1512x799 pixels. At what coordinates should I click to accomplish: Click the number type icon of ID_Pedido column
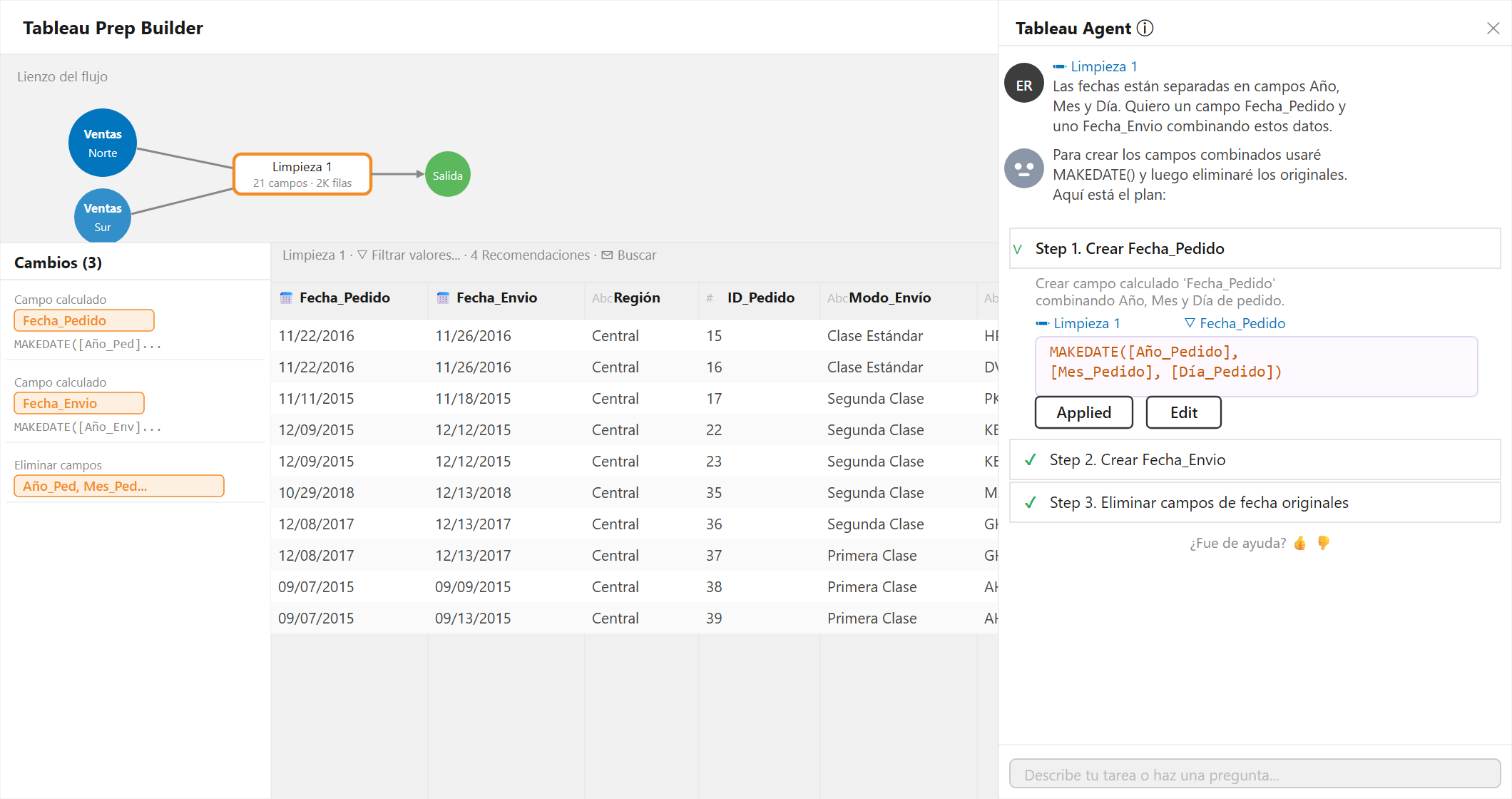[x=710, y=298]
